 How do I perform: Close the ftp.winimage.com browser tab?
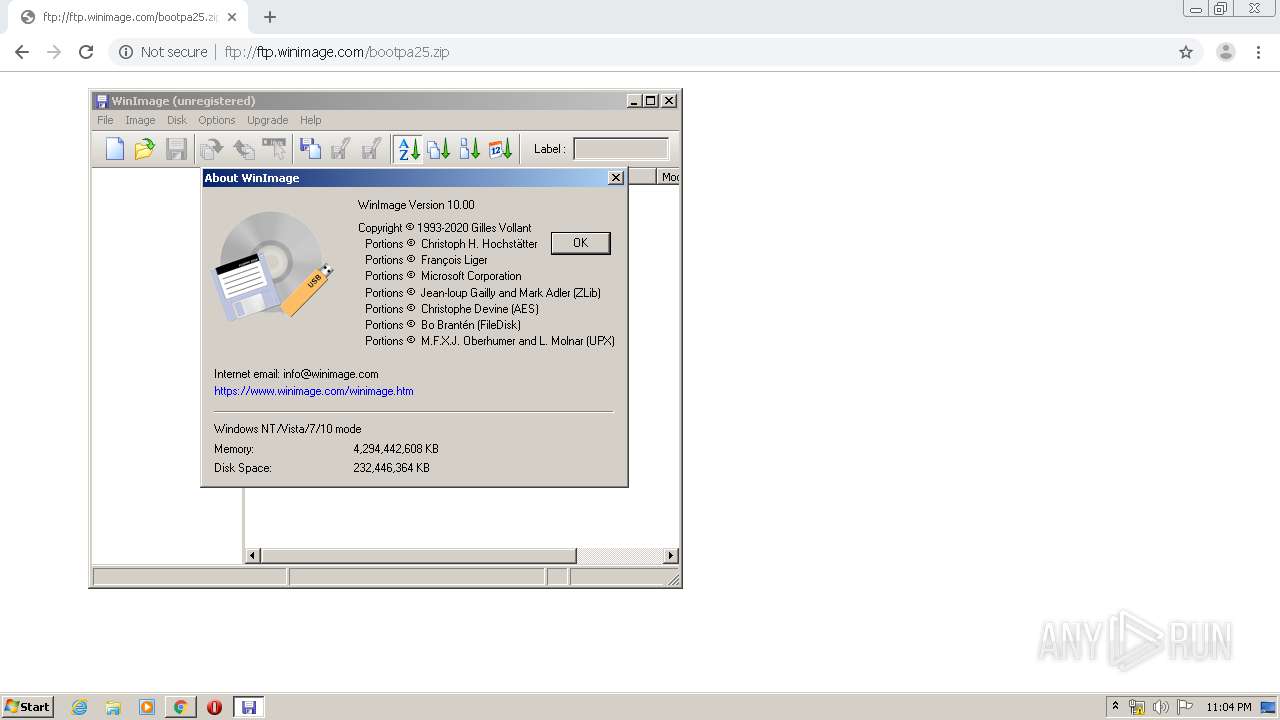pos(233,17)
